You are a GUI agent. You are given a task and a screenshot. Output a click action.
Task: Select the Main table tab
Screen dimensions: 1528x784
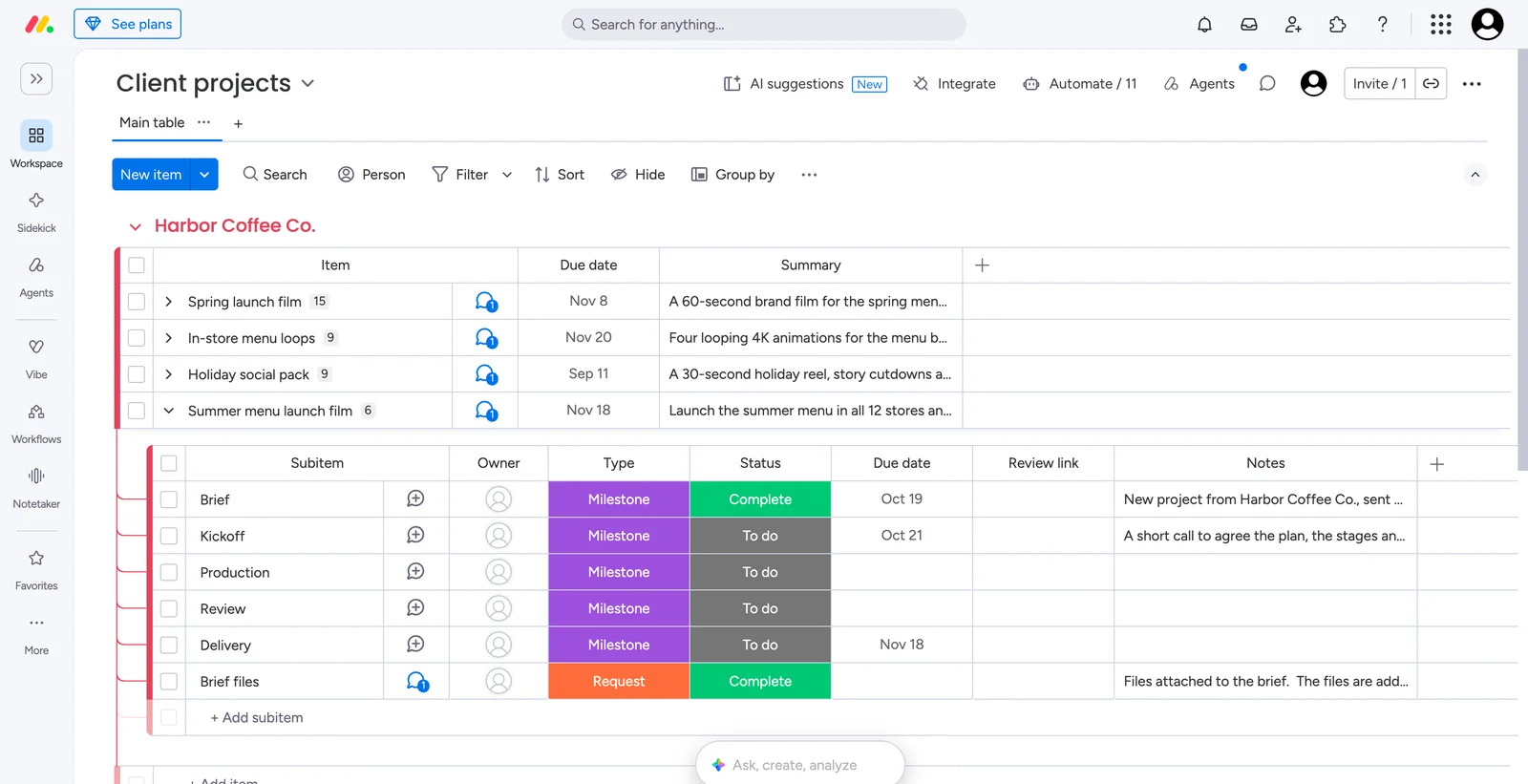tap(152, 122)
